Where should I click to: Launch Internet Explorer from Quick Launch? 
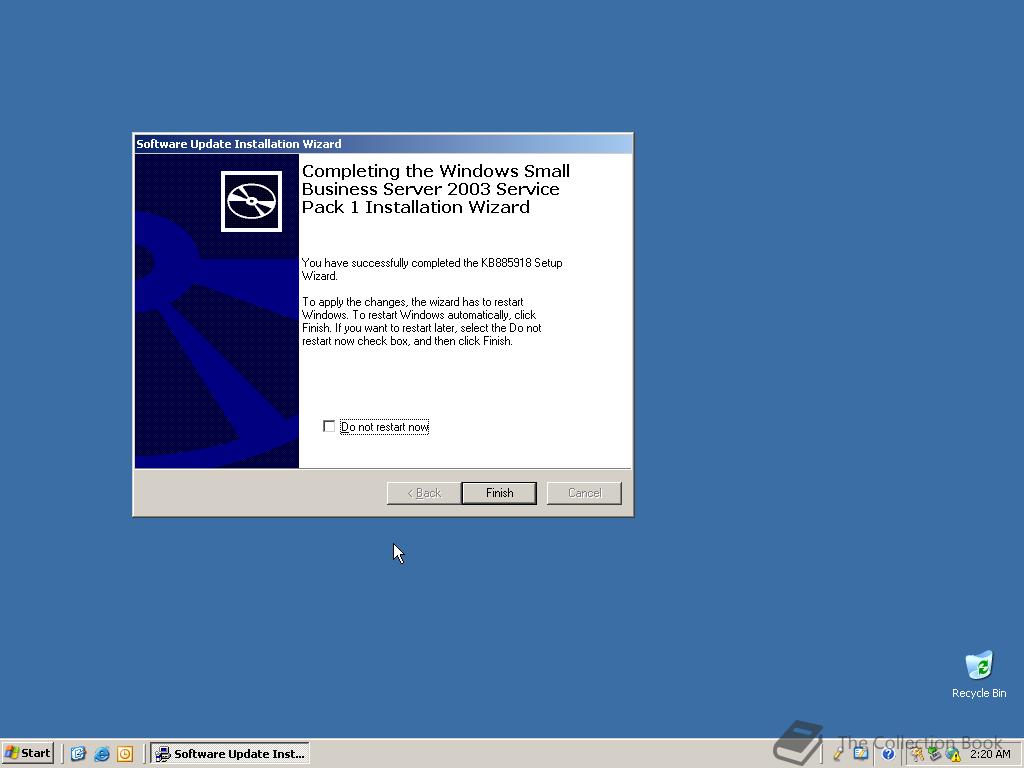[x=101, y=754]
